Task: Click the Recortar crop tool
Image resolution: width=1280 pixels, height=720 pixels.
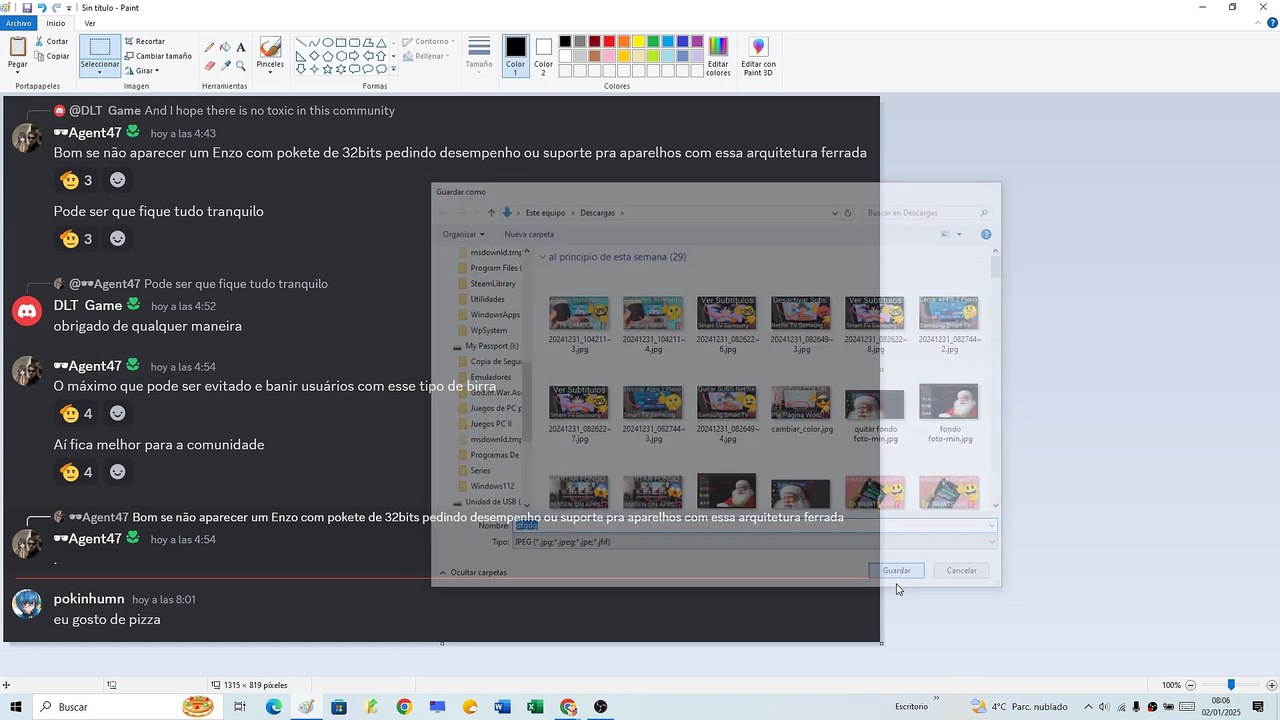Action: [x=145, y=41]
